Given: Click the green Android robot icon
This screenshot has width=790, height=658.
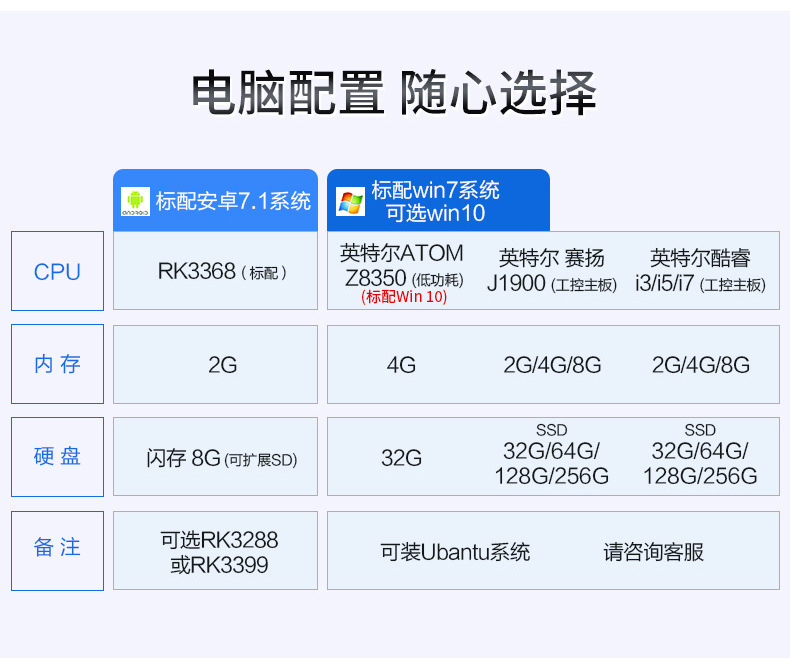Looking at the screenshot, I should click(134, 201).
